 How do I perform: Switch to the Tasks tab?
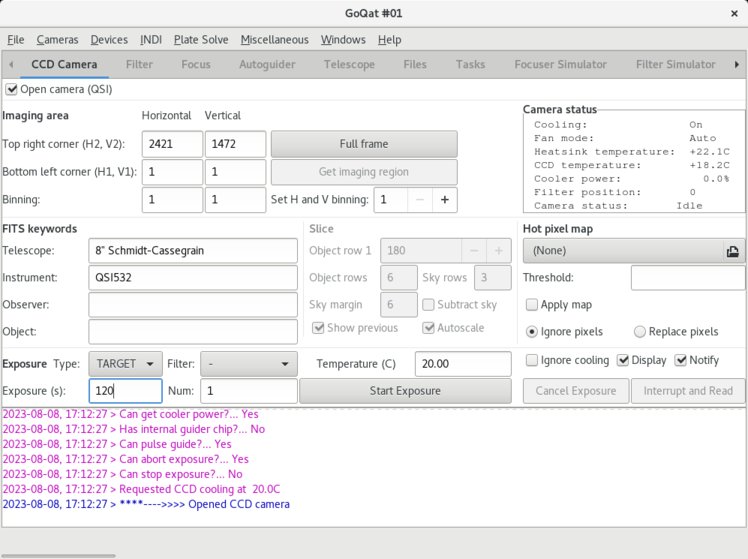tap(470, 64)
